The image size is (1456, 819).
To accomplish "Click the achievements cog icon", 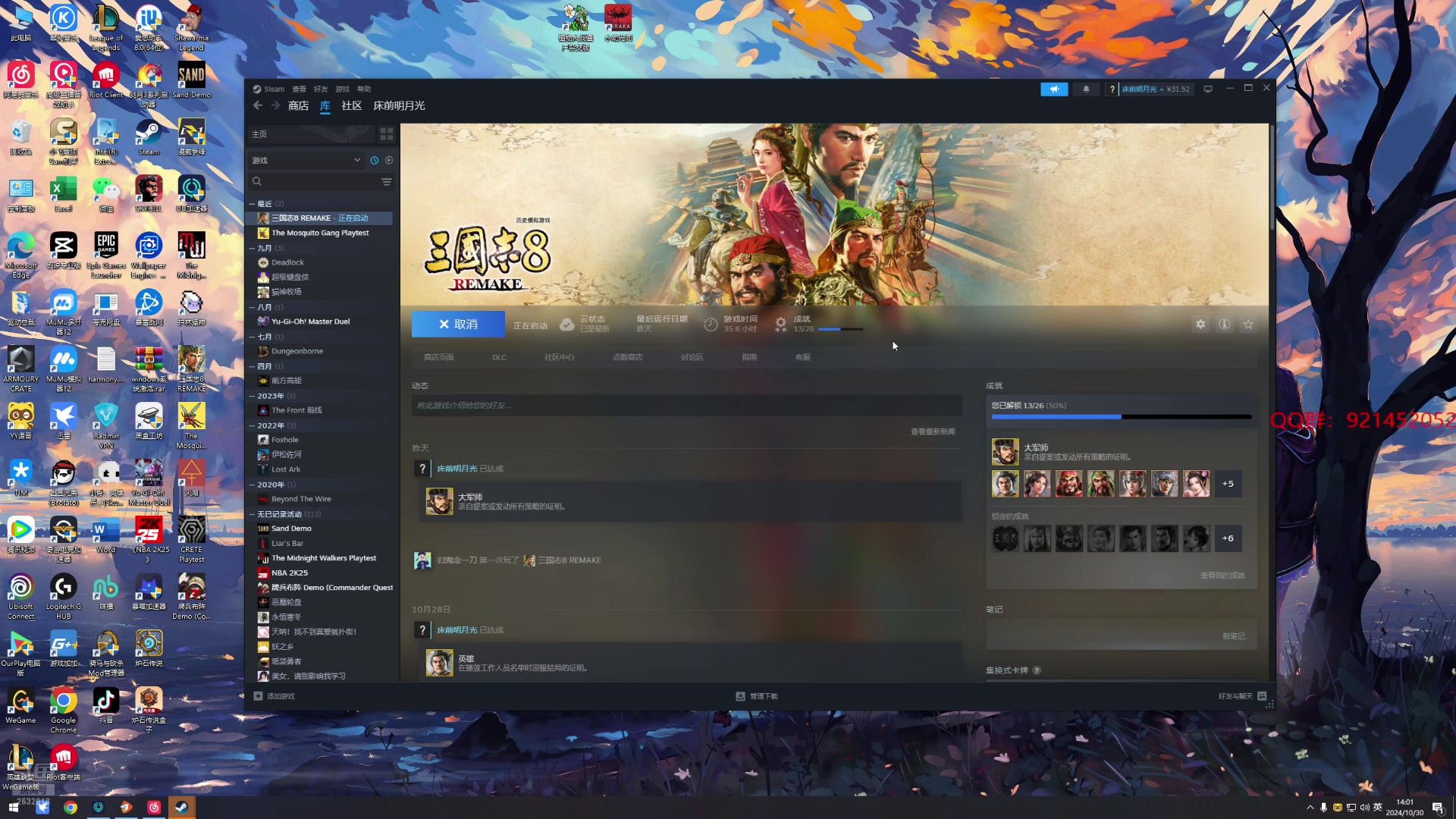I will click(780, 325).
